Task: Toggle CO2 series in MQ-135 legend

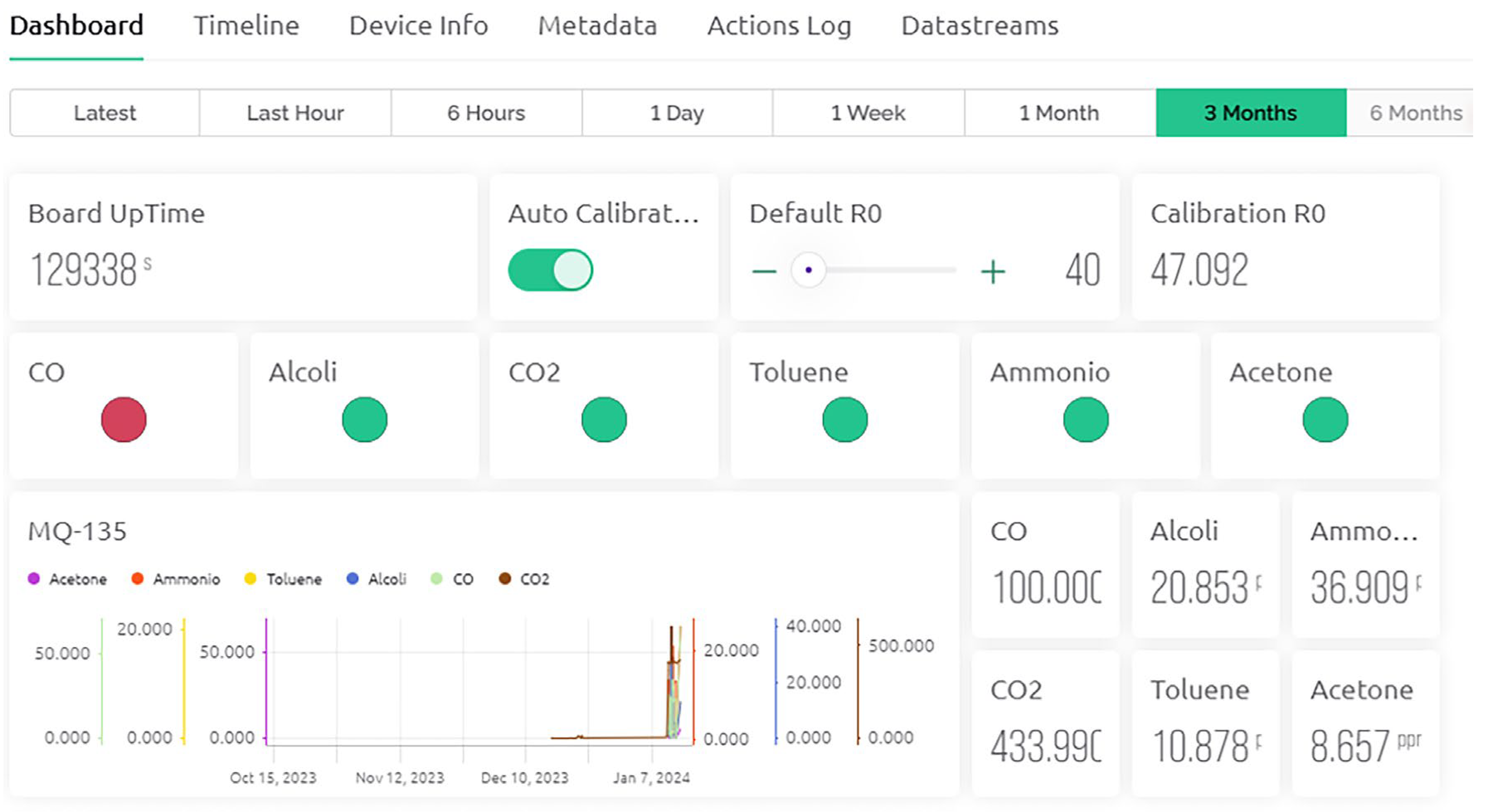Action: point(524,579)
